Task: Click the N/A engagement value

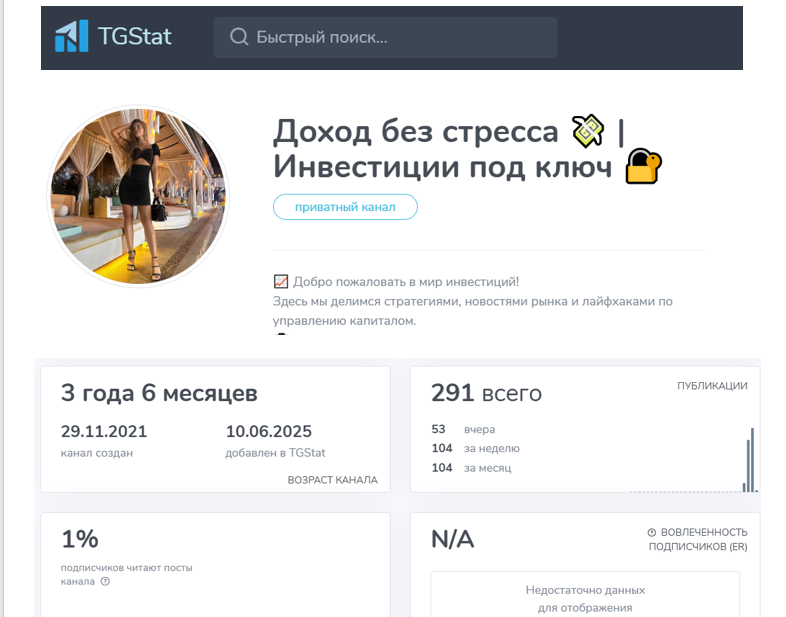Action: click(452, 539)
